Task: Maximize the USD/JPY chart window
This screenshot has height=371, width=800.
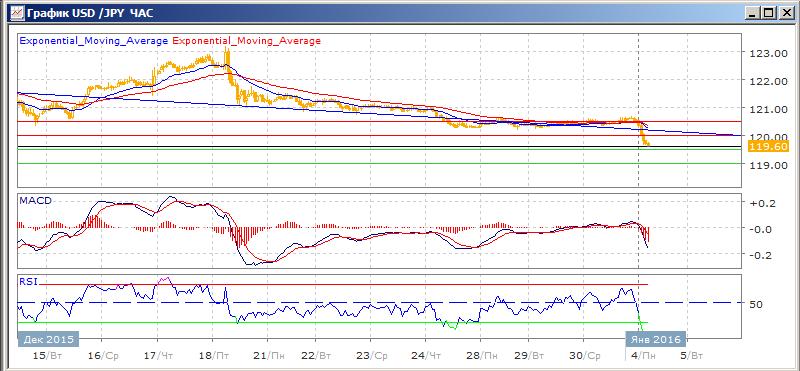Action: point(768,13)
